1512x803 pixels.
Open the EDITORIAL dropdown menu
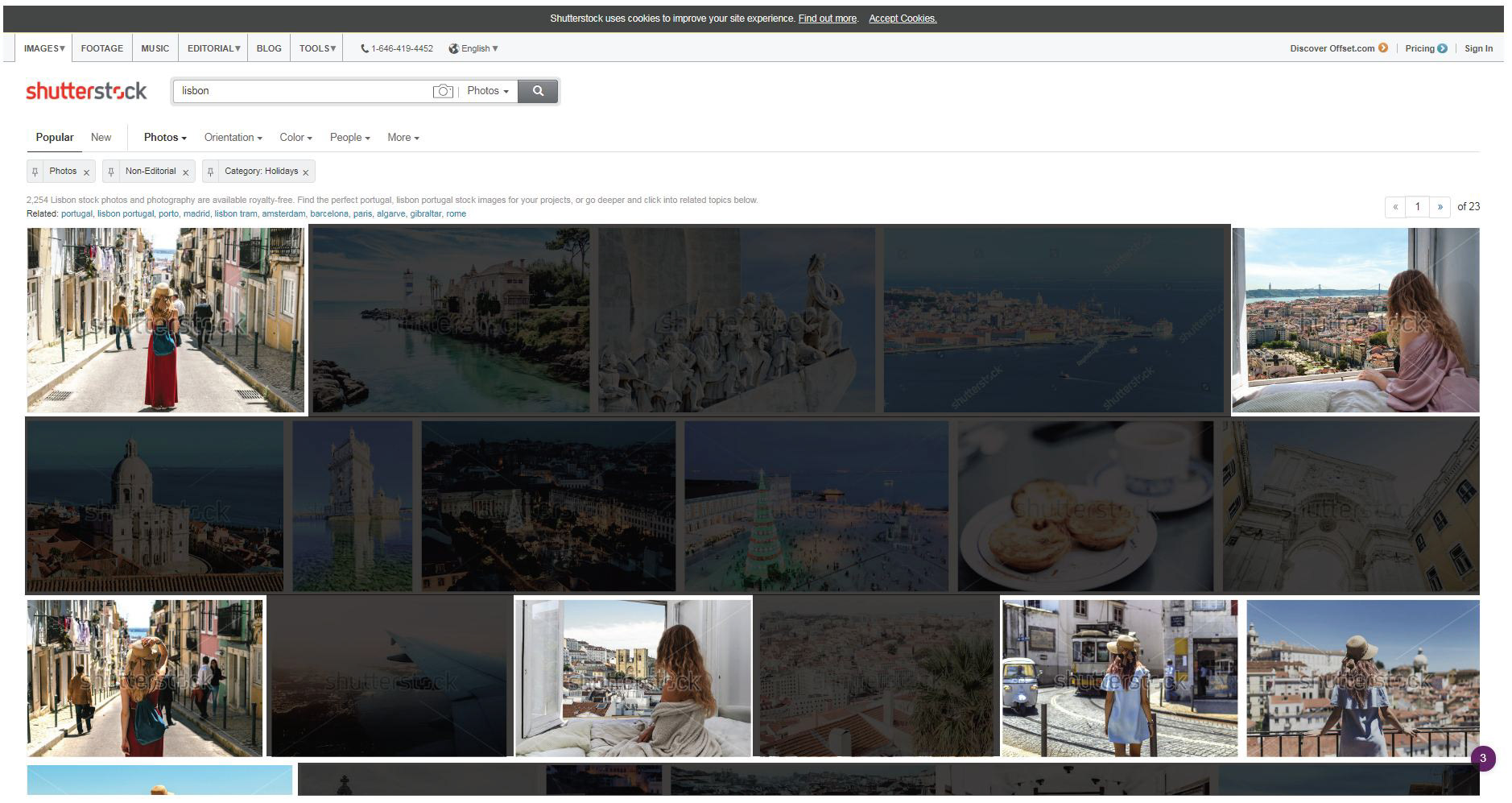pyautogui.click(x=213, y=48)
